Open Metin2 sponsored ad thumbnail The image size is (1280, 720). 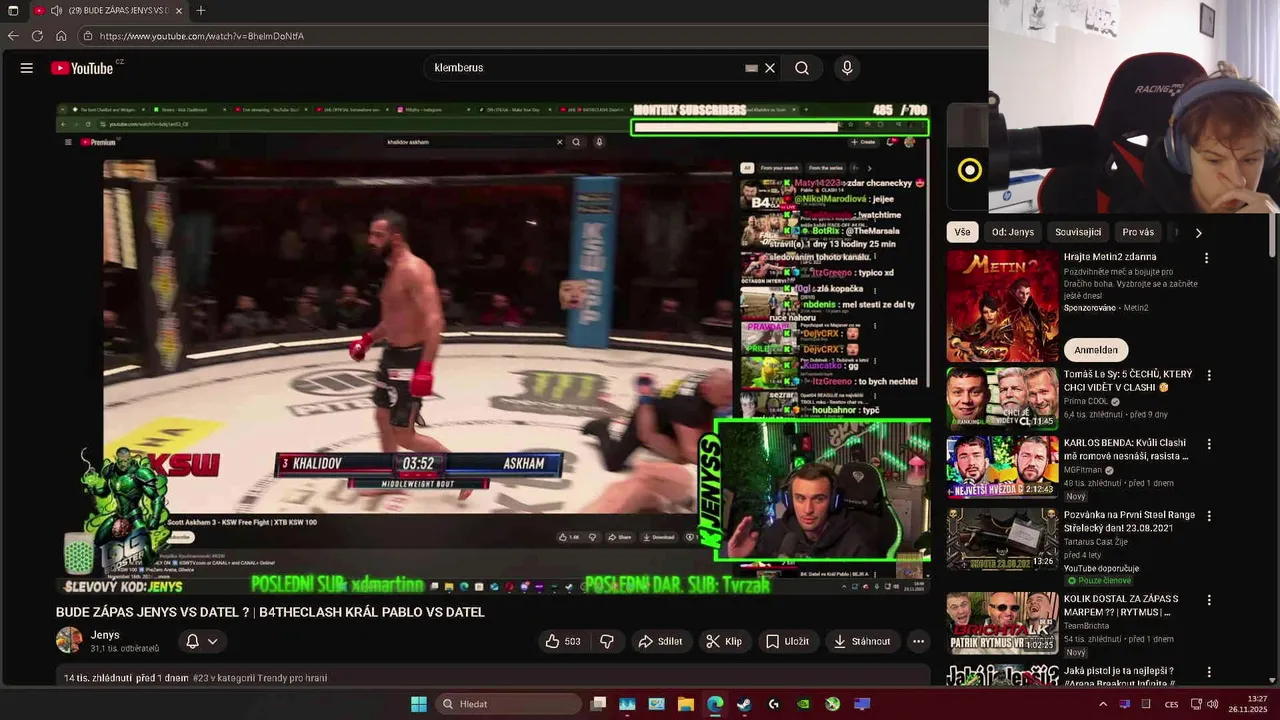click(1002, 306)
